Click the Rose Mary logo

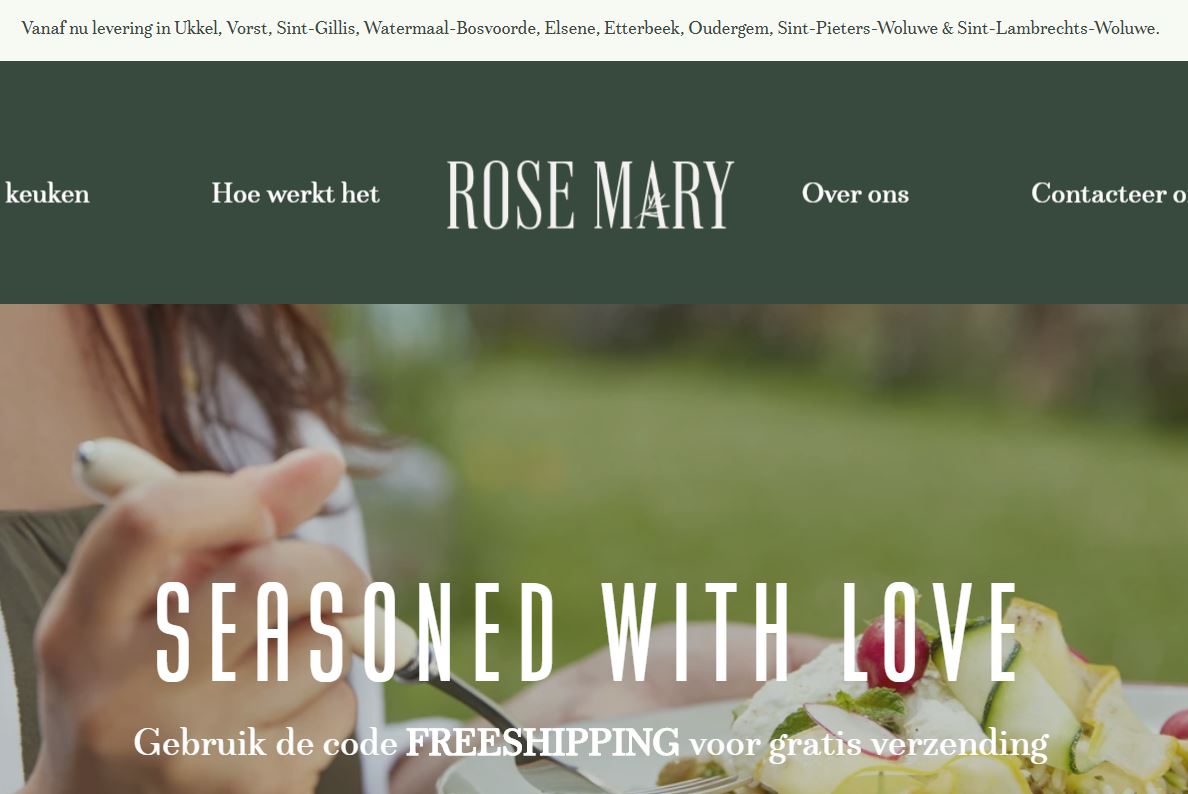(590, 194)
